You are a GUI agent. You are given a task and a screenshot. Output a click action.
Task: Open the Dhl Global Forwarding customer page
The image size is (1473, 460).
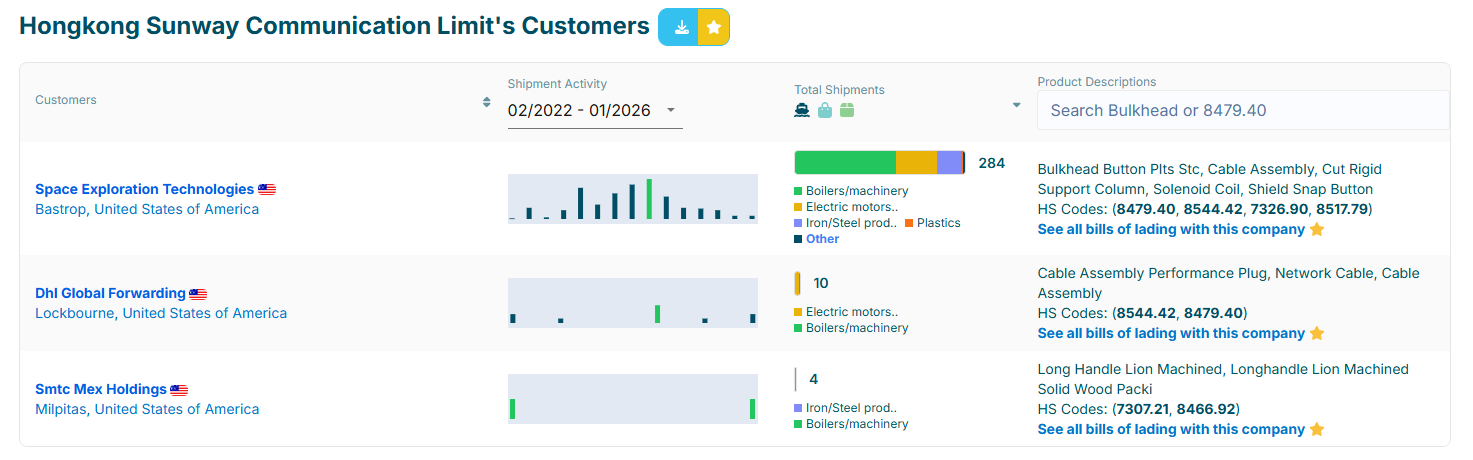[x=110, y=293]
